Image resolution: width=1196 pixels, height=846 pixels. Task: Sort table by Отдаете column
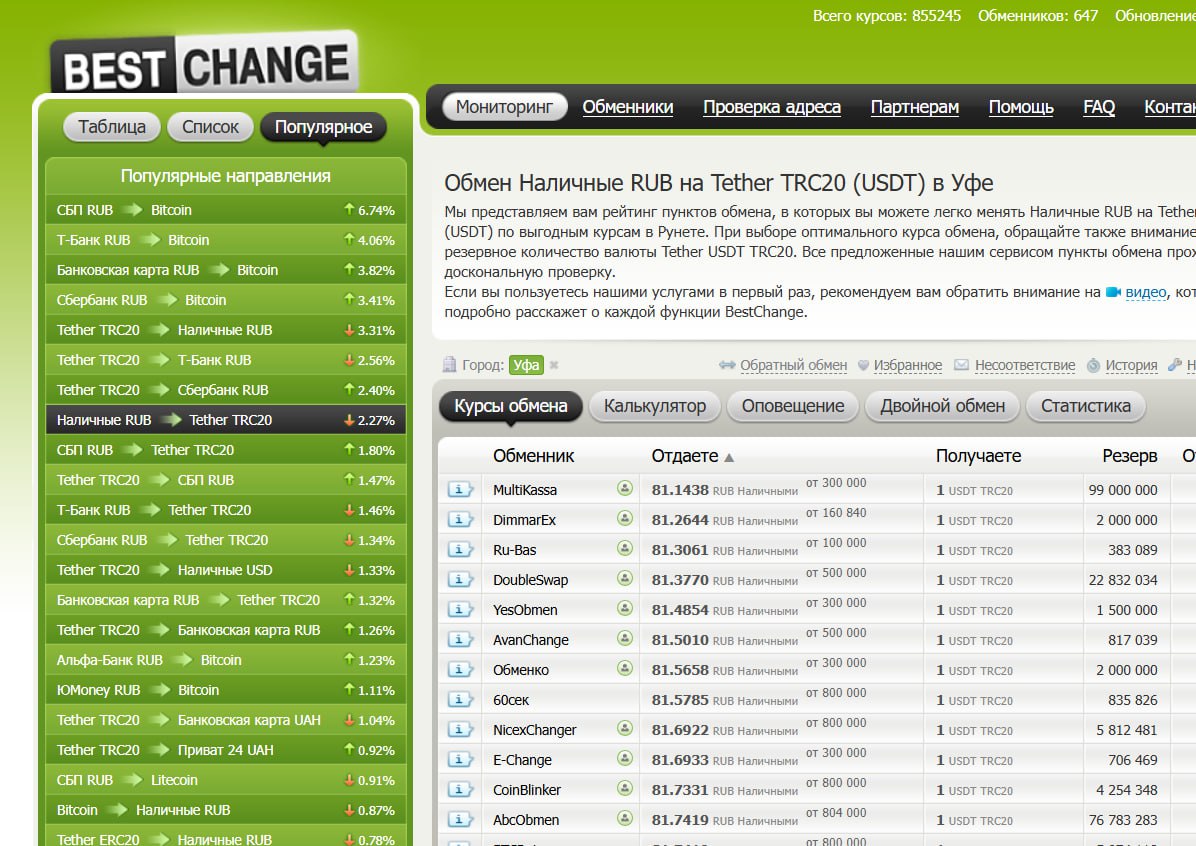point(684,456)
